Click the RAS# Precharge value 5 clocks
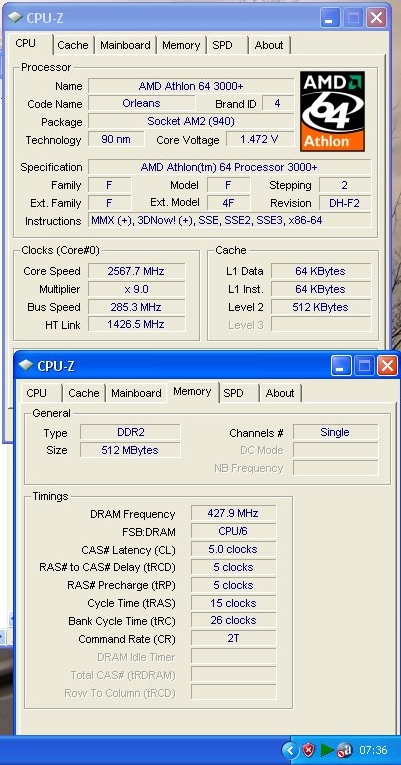Image resolution: width=401 pixels, height=765 pixels. point(233,584)
